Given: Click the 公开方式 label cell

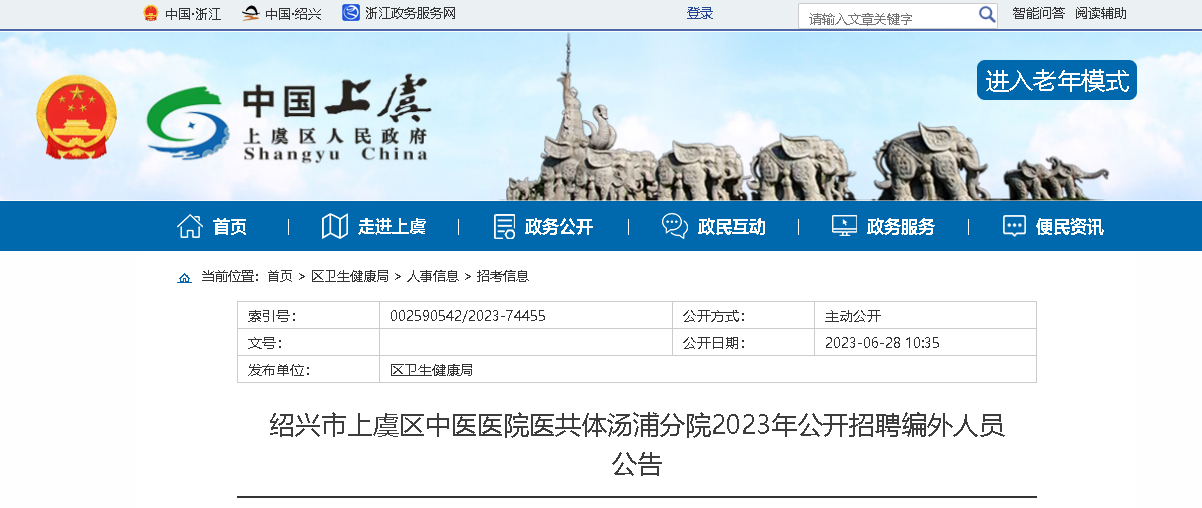Looking at the screenshot, I should tap(743, 316).
